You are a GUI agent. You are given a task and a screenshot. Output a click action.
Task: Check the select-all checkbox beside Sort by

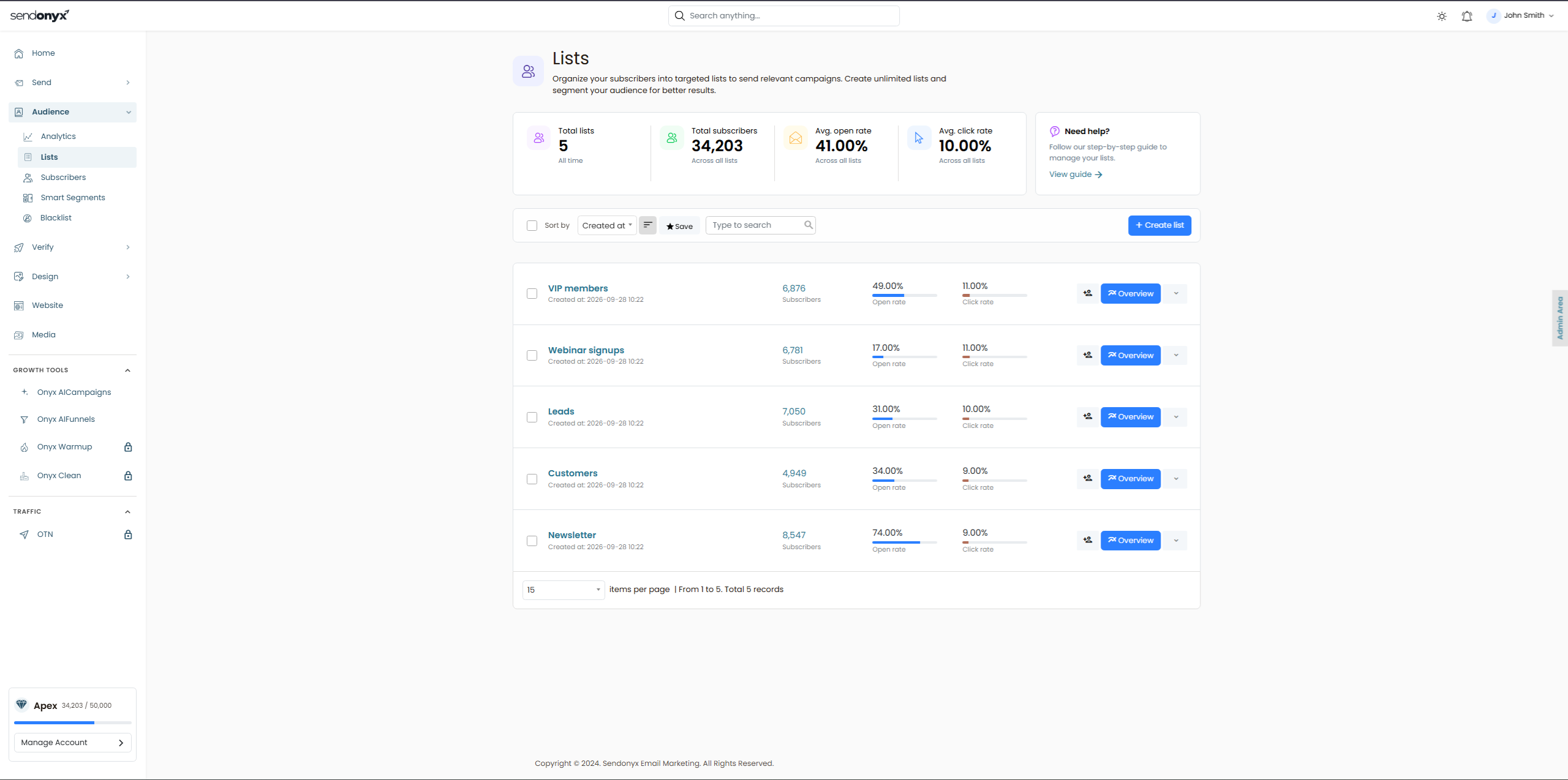click(x=532, y=225)
